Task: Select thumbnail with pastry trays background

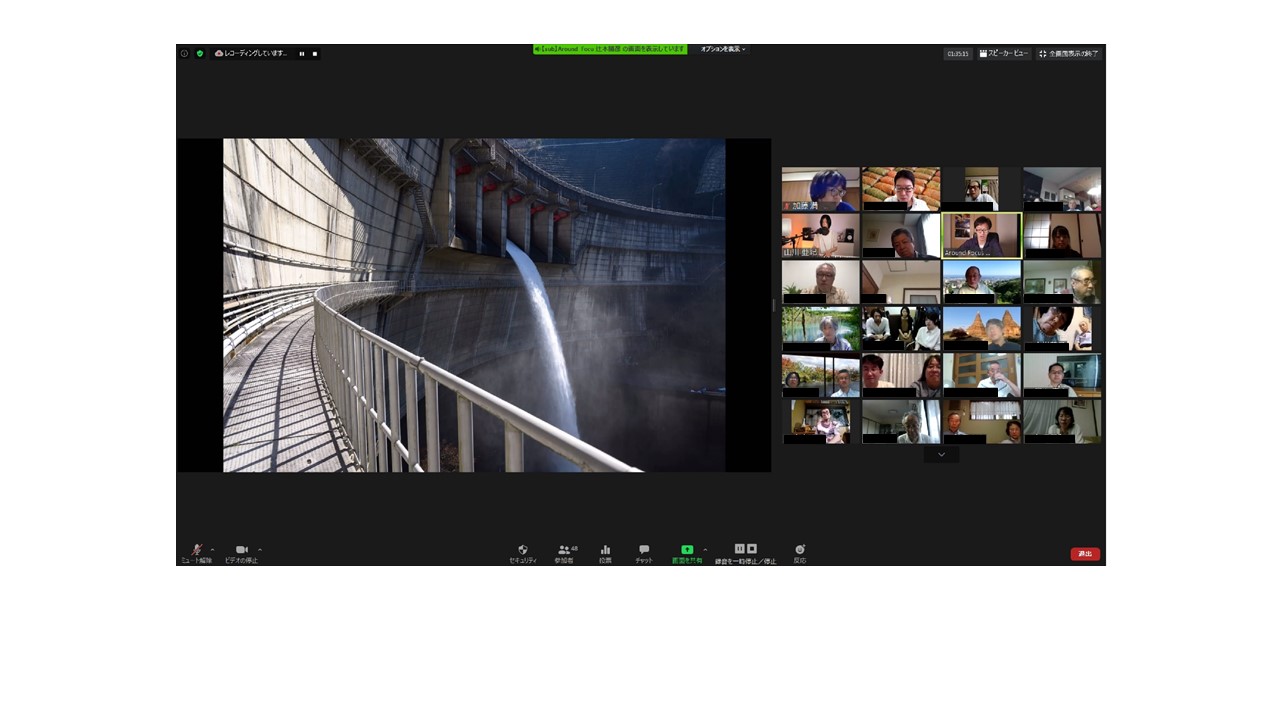Action: [x=901, y=189]
